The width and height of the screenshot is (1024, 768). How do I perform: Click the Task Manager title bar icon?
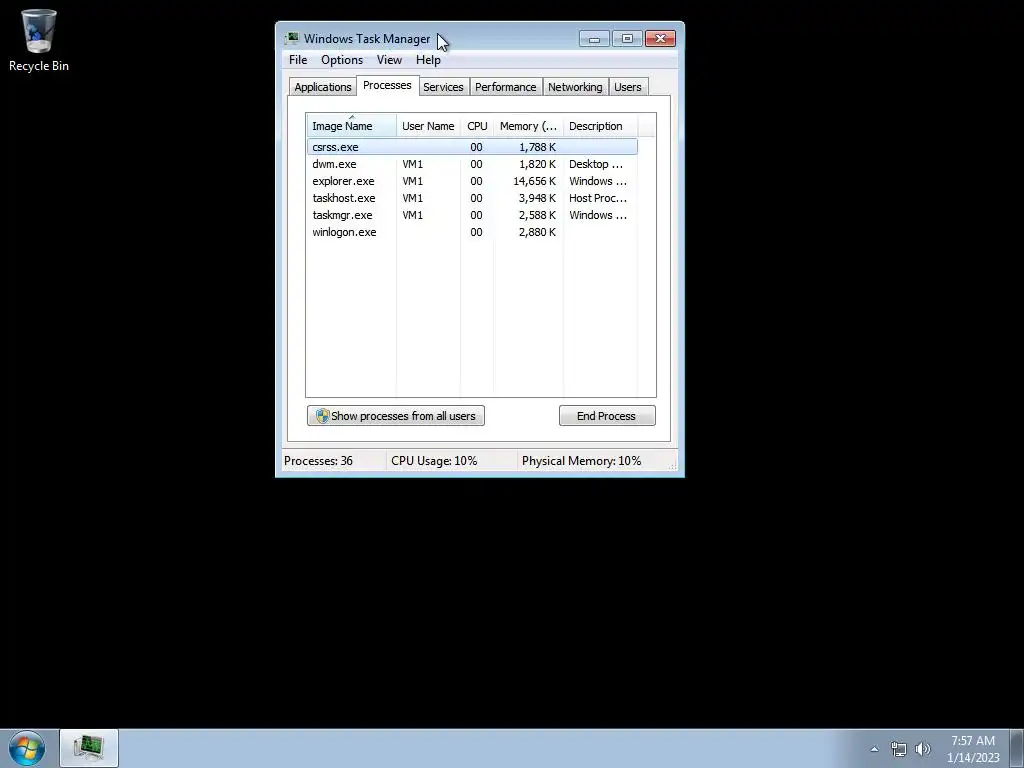tap(292, 39)
